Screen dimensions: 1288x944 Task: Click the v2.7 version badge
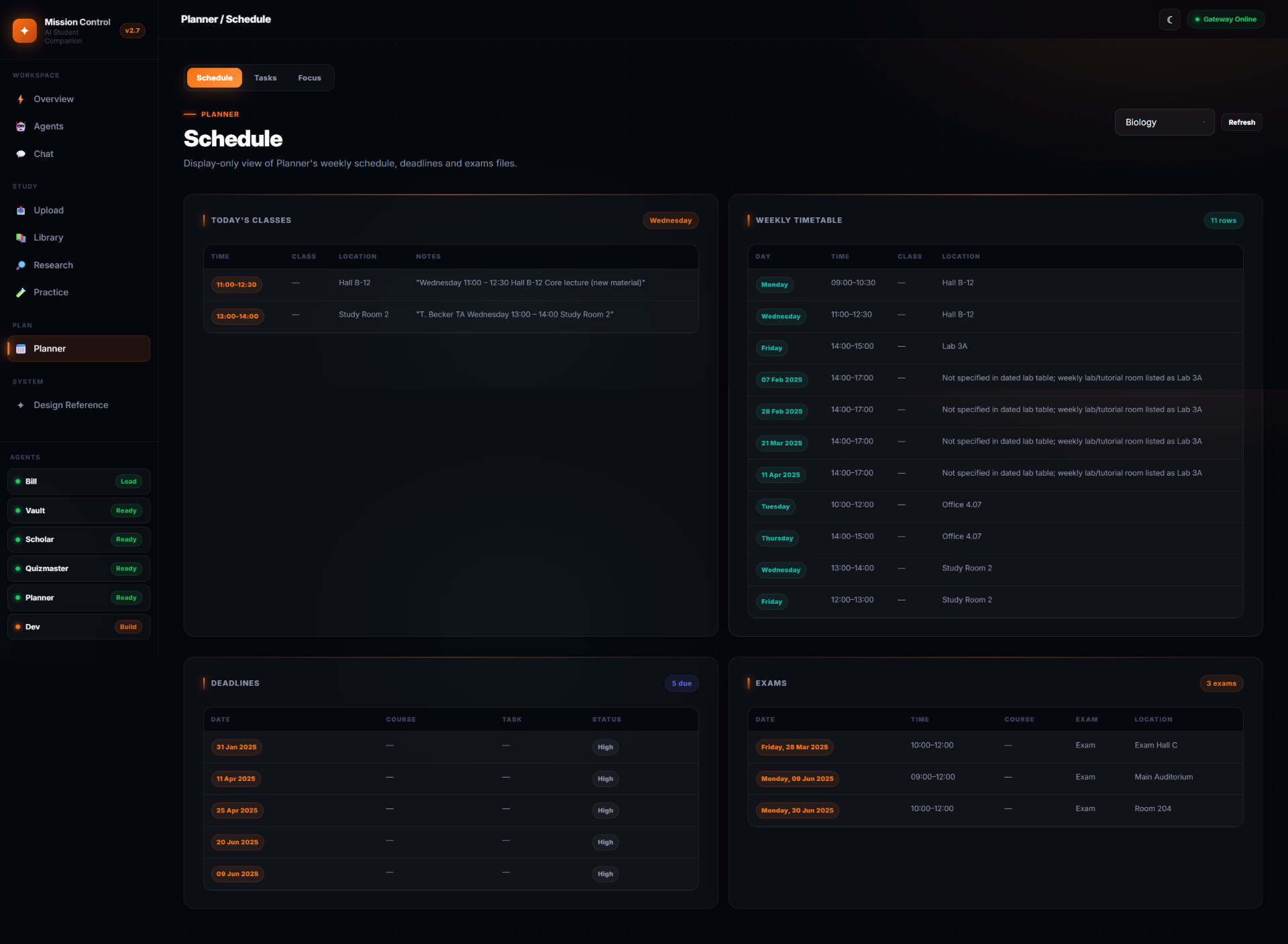tap(133, 31)
